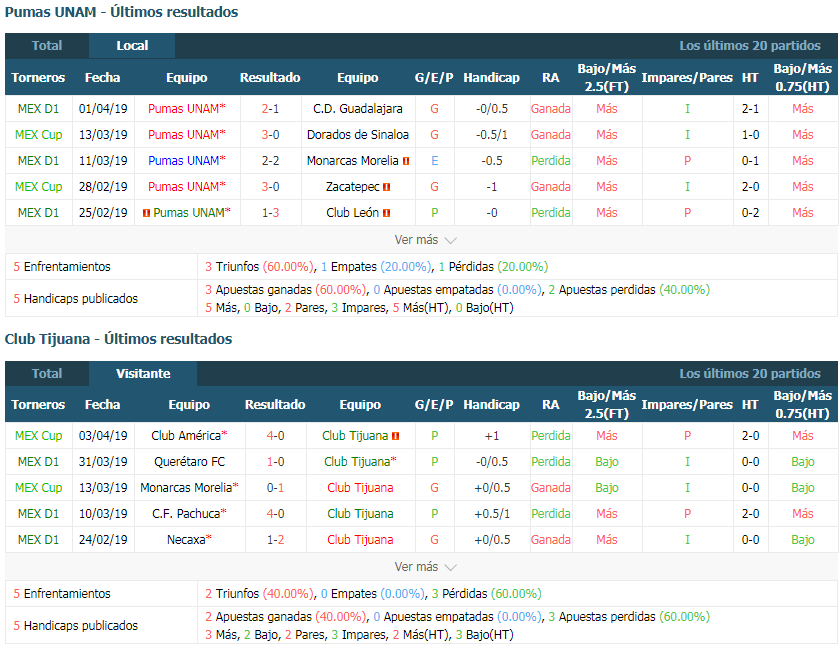The width and height of the screenshot is (840, 646).
Task: Click 'Perdida' RA in Querétaro FC row
Action: (x=551, y=462)
